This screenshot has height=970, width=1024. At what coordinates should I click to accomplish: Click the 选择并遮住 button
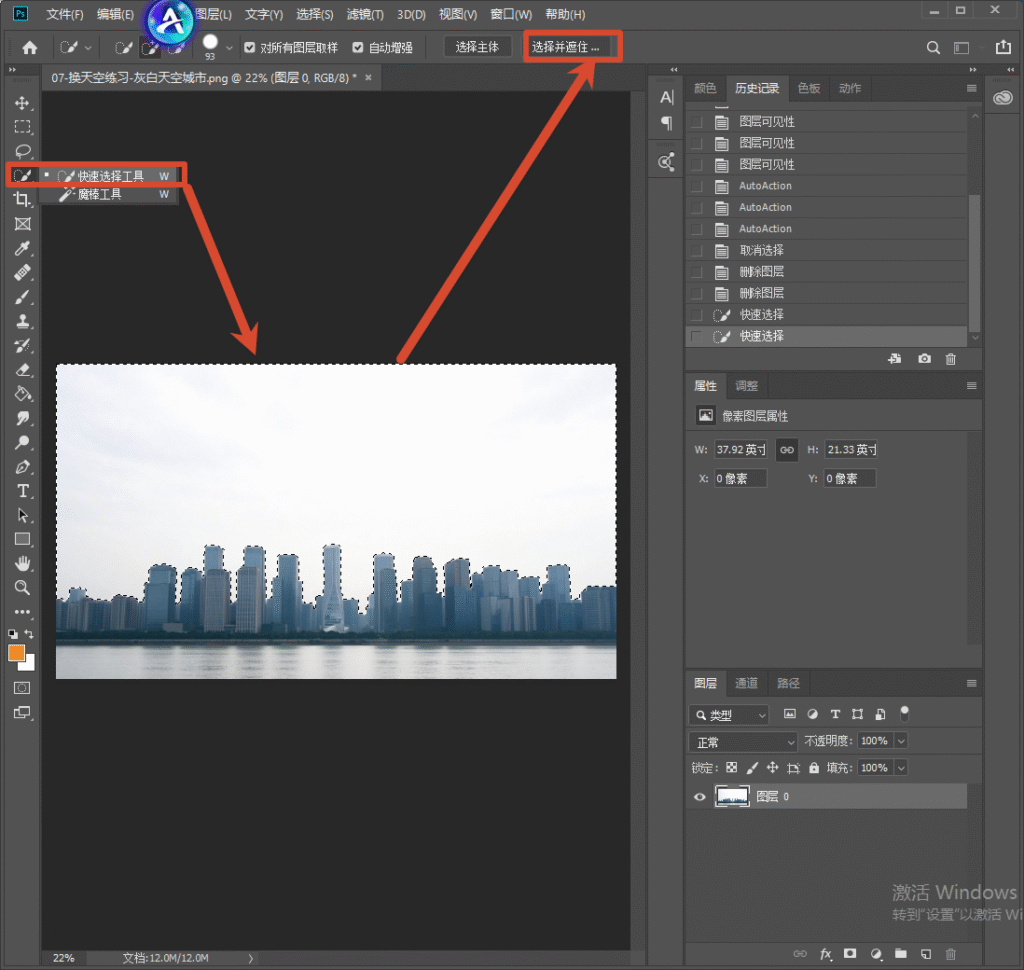coord(566,47)
